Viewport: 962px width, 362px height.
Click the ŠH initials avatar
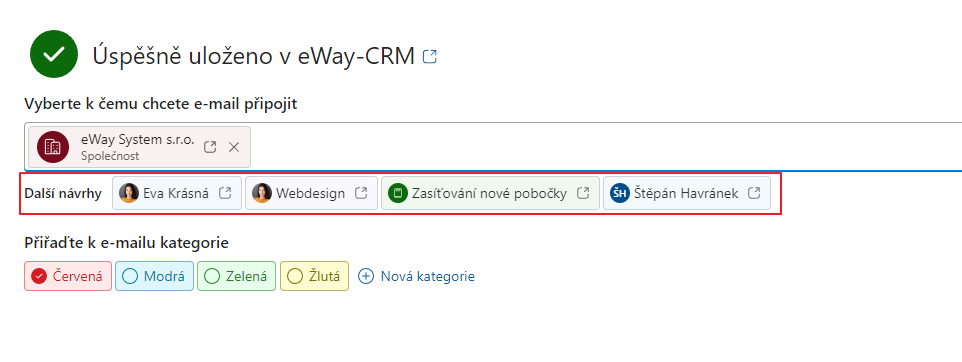620,193
